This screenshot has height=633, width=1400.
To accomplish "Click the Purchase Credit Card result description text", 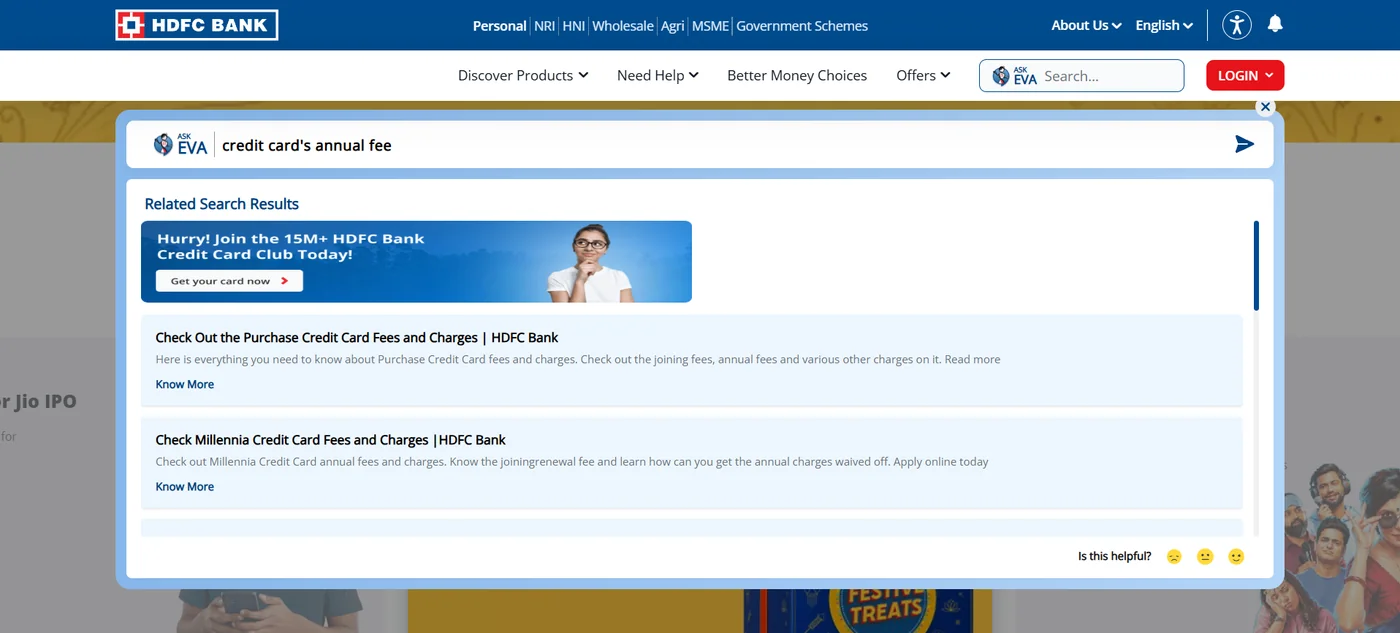I will (x=578, y=360).
